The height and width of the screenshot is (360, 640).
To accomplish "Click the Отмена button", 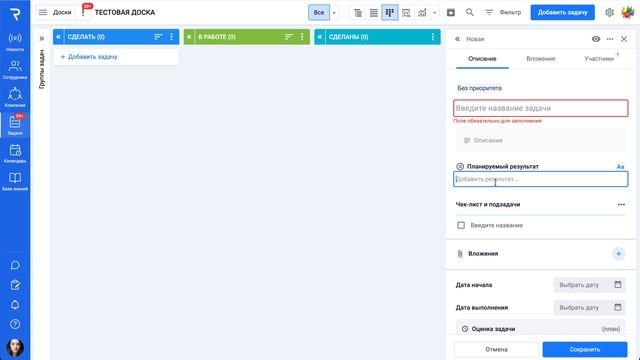I will 496,349.
